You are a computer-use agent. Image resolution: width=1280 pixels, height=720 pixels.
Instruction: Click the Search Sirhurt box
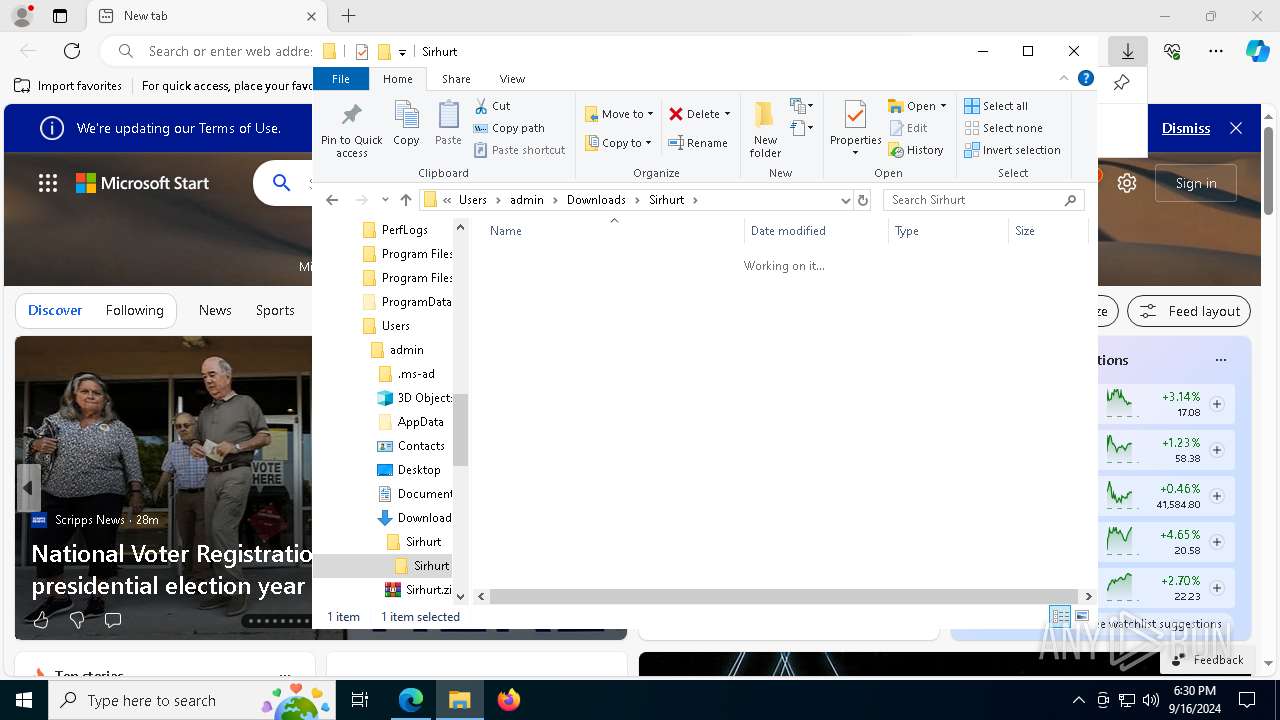point(983,200)
